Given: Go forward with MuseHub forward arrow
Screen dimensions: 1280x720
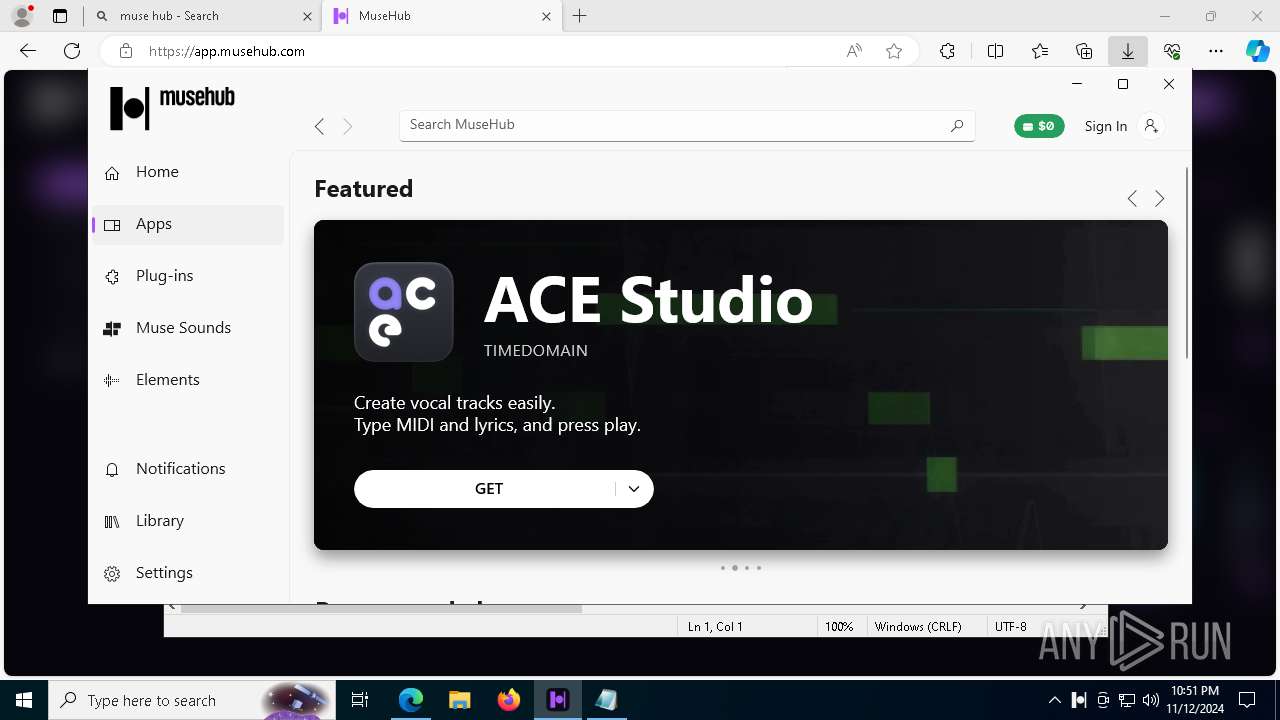Looking at the screenshot, I should pos(348,126).
